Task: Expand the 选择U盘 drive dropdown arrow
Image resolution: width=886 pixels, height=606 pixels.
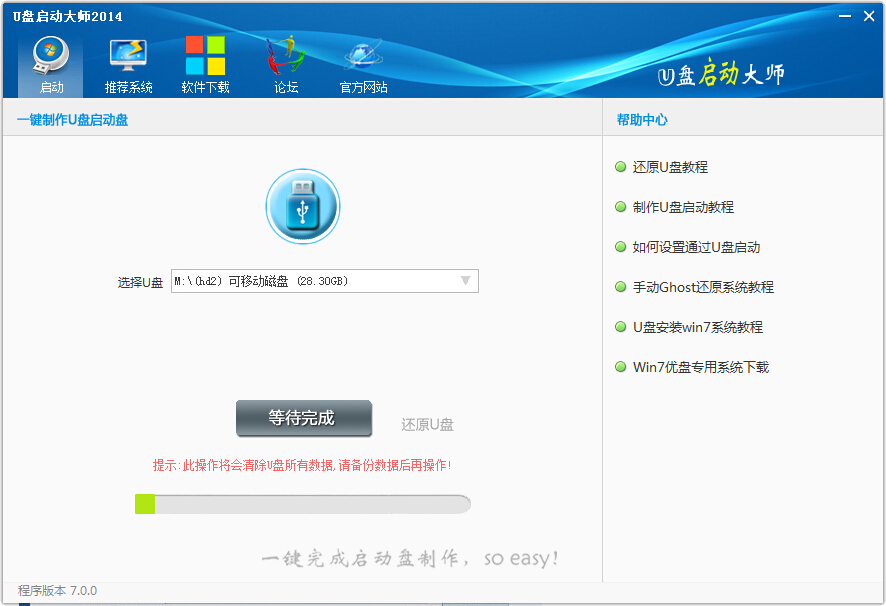Action: coord(466,281)
